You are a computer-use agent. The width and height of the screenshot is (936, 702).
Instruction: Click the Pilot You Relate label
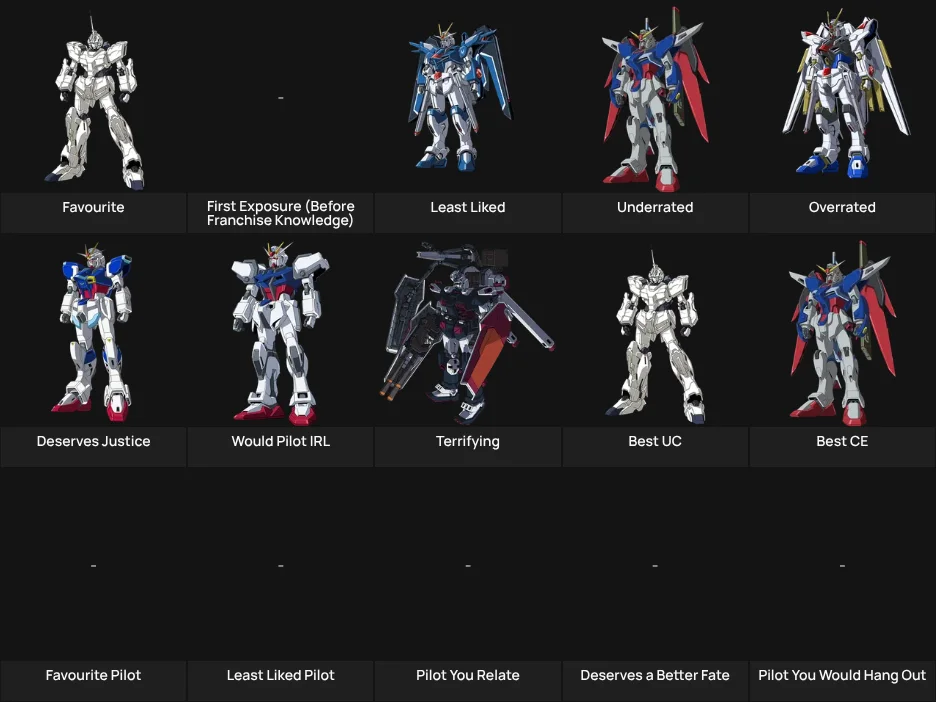coord(467,675)
